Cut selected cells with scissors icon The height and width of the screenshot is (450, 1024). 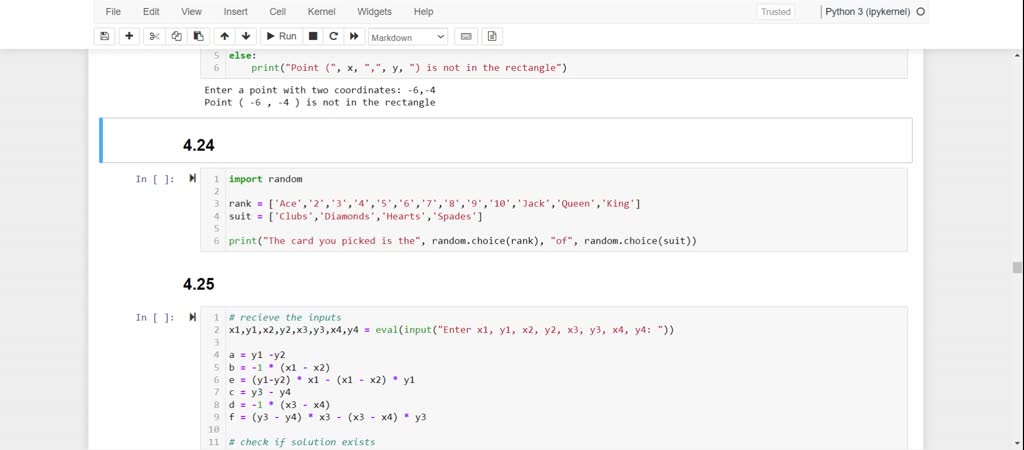pyautogui.click(x=154, y=36)
